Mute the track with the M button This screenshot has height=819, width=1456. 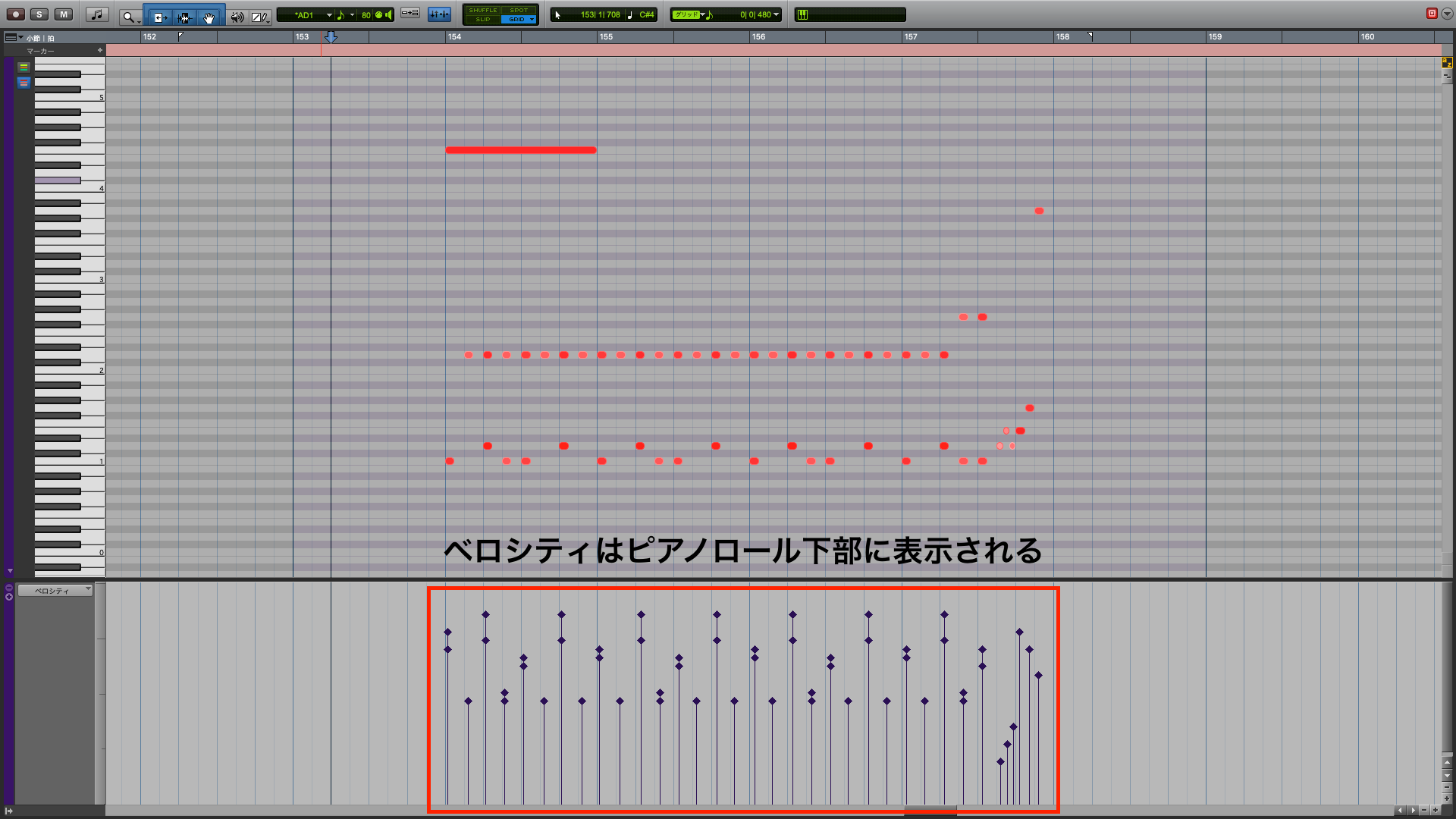coord(64,14)
